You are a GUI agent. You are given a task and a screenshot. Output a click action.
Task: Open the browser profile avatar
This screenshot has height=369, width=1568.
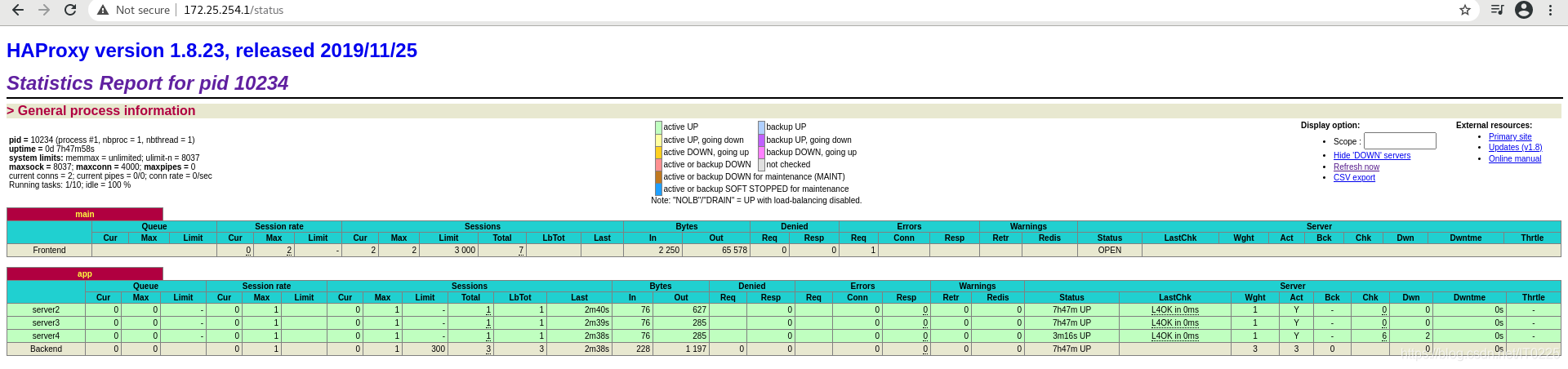1524,10
